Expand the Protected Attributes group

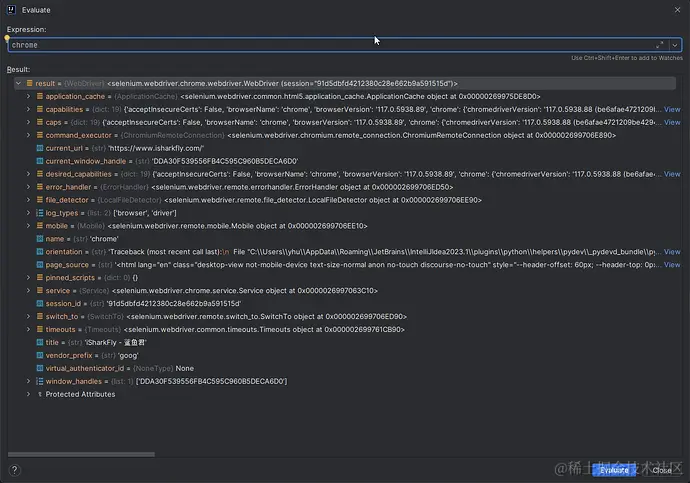pyautogui.click(x=28, y=395)
